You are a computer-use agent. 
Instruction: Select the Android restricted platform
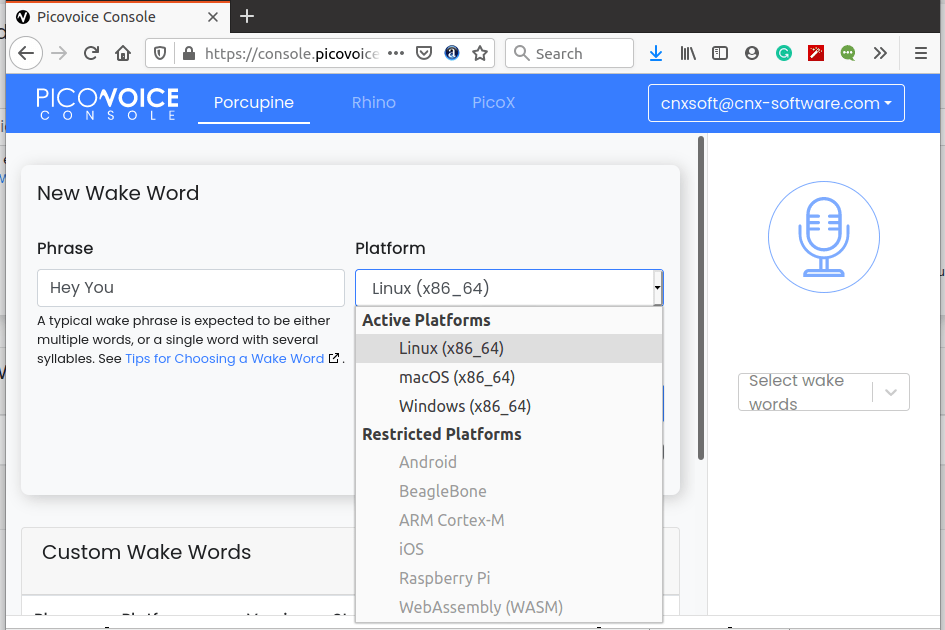(x=509, y=462)
